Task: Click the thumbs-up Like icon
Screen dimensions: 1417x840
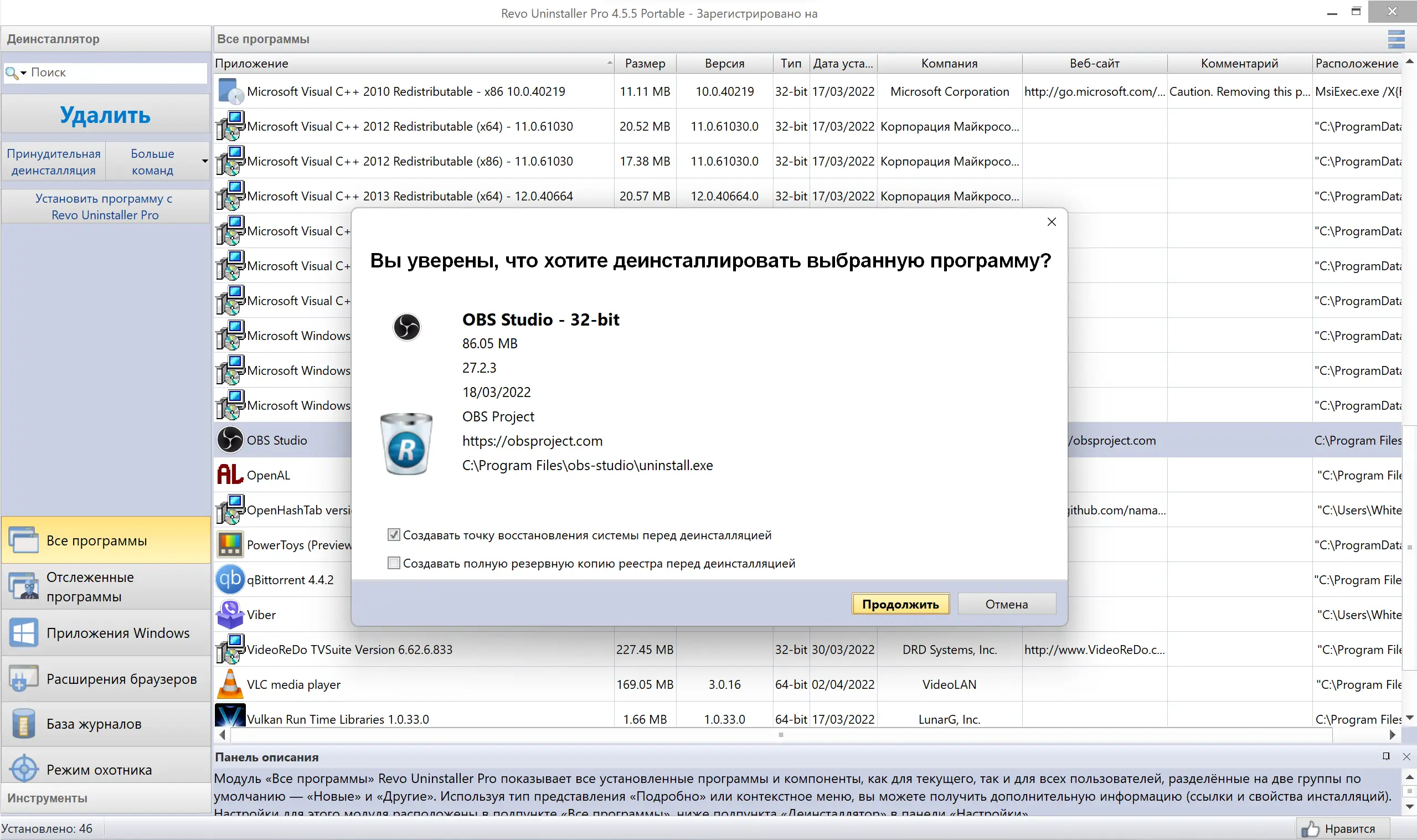Action: [1310, 829]
